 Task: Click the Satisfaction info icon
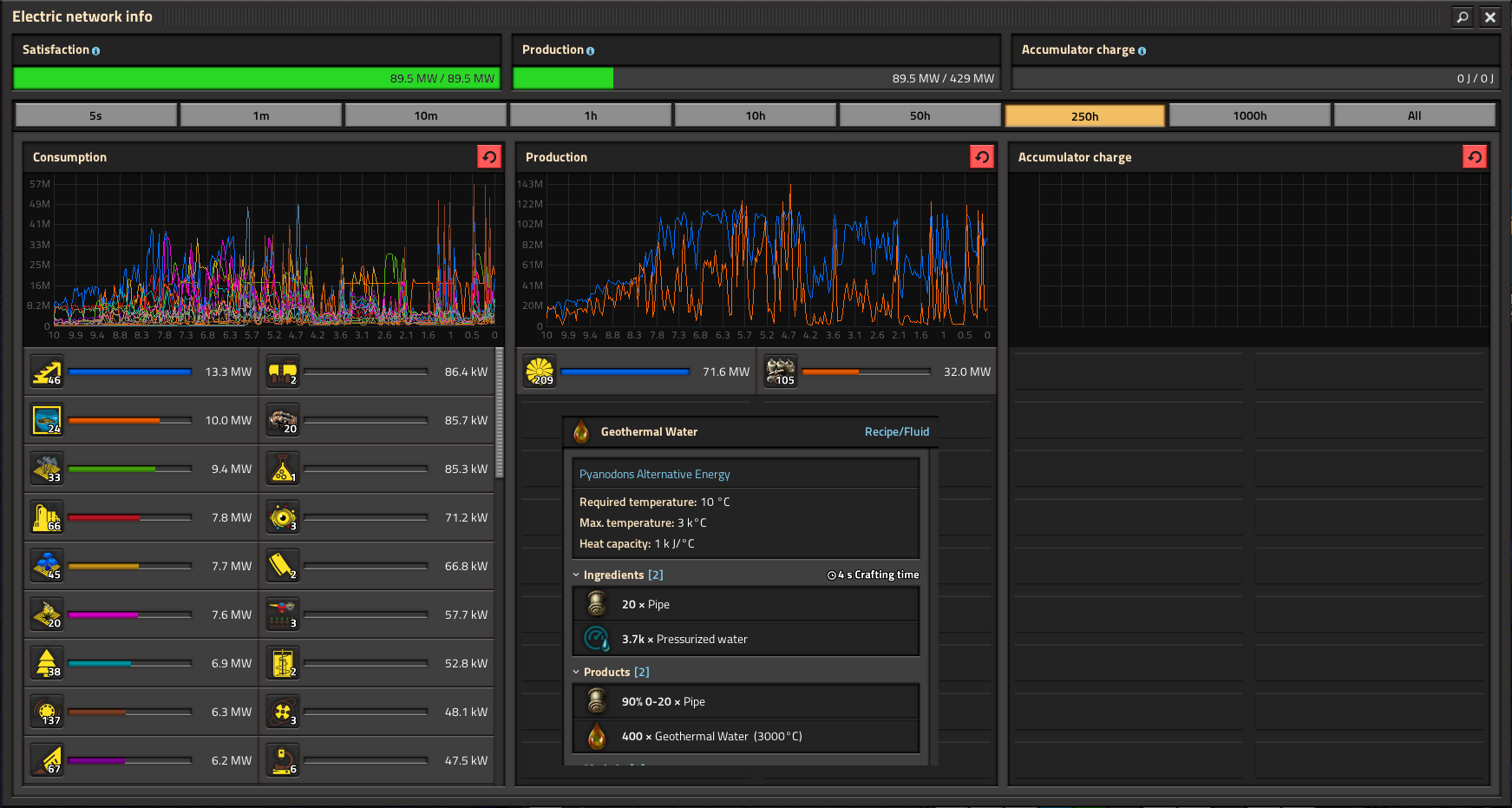[96, 51]
